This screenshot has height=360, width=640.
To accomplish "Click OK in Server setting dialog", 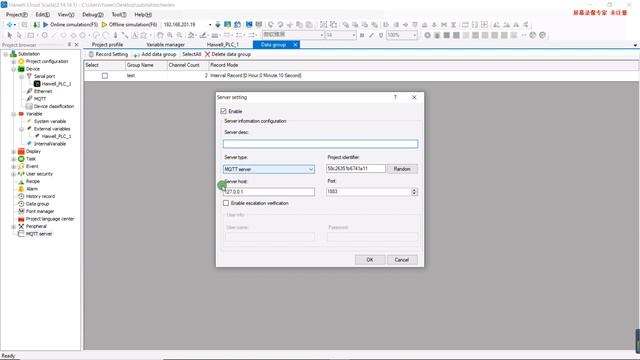I will click(x=370, y=260).
